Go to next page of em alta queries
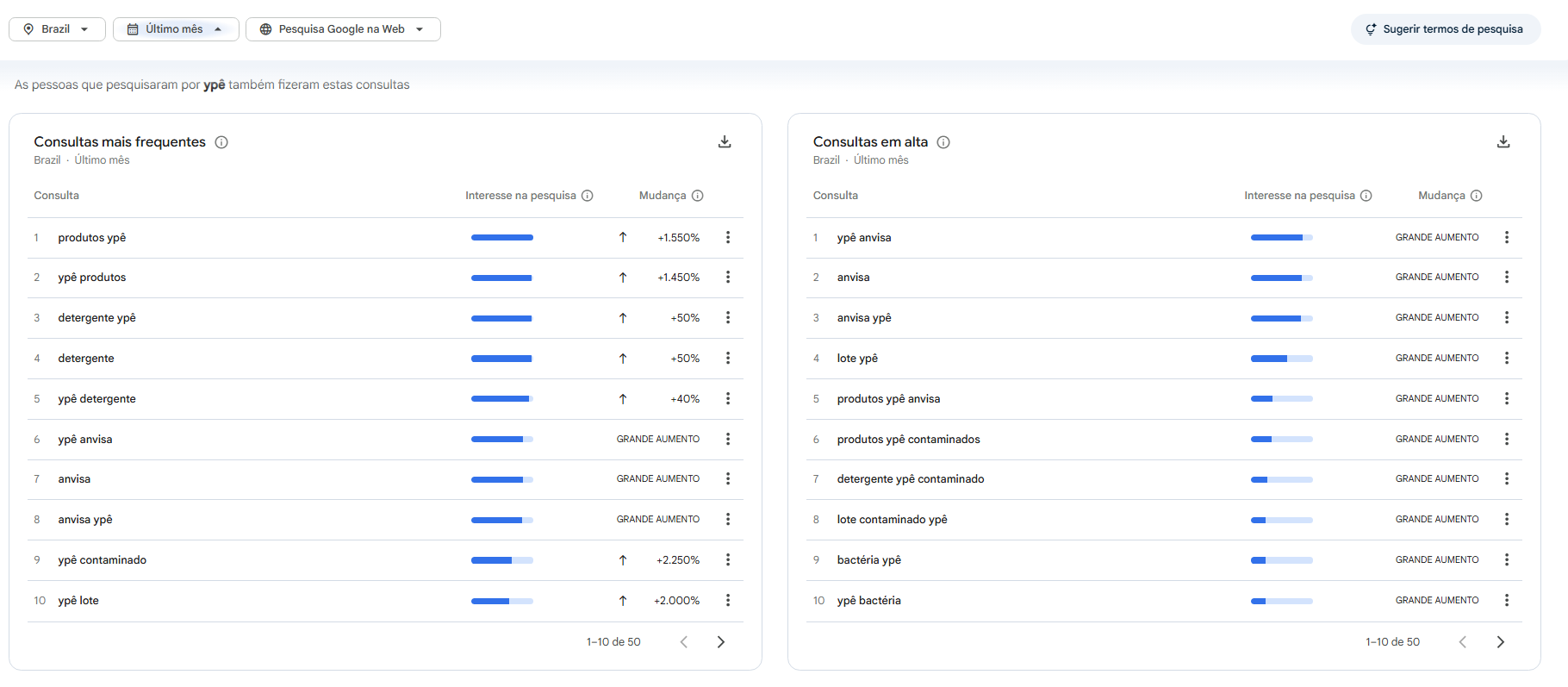Image resolution: width=1568 pixels, height=687 pixels. pos(1501,642)
